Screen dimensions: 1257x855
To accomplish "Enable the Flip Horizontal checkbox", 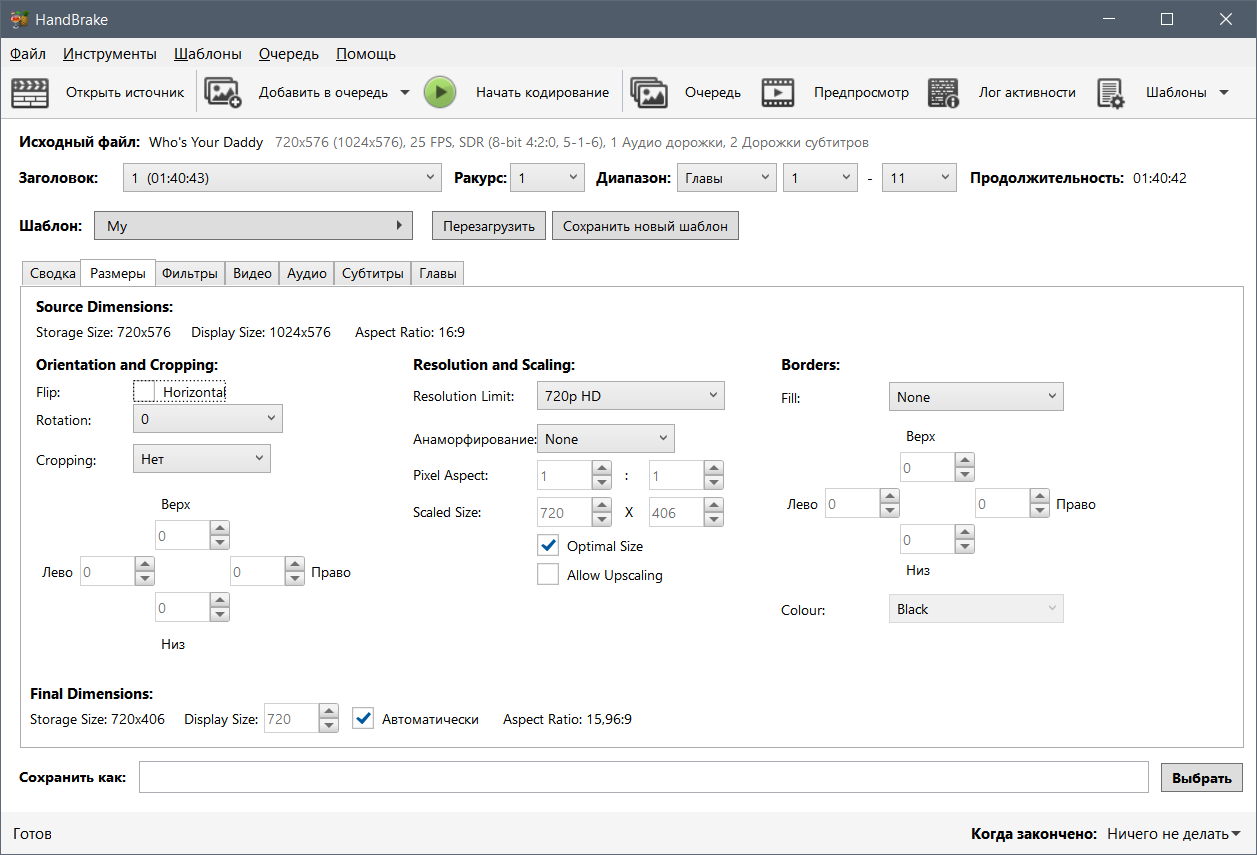I will tap(144, 391).
